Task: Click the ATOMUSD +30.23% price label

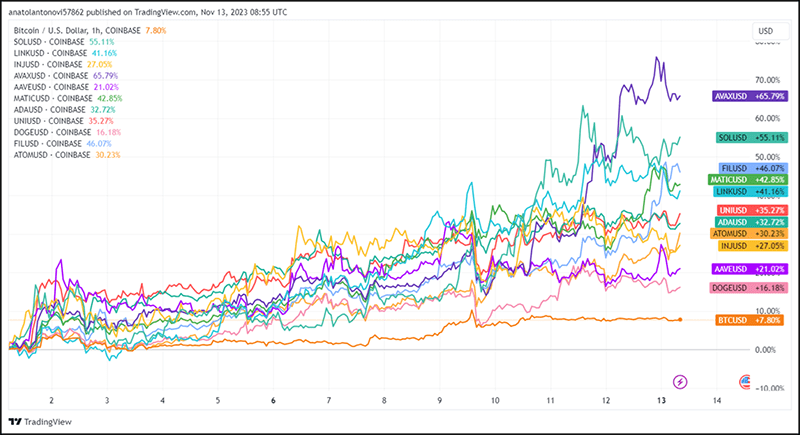Action: [749, 234]
